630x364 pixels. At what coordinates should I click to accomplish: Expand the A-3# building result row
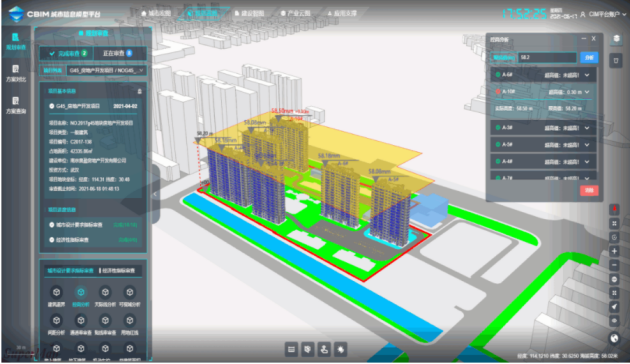(543, 128)
